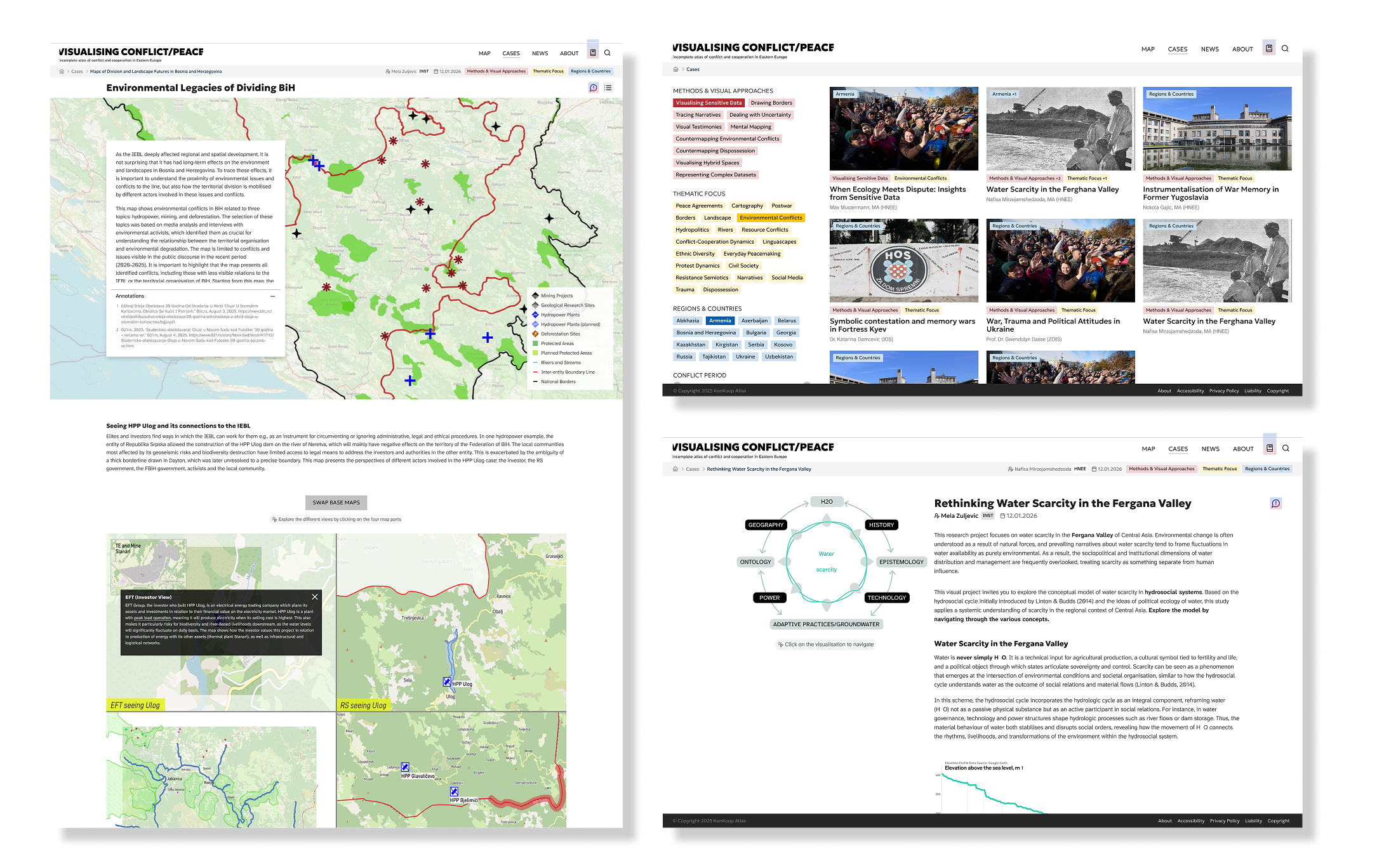Open Accessibility footer link on Fergana Valley page
Screen dimensions: 1377x868
click(x=1191, y=821)
